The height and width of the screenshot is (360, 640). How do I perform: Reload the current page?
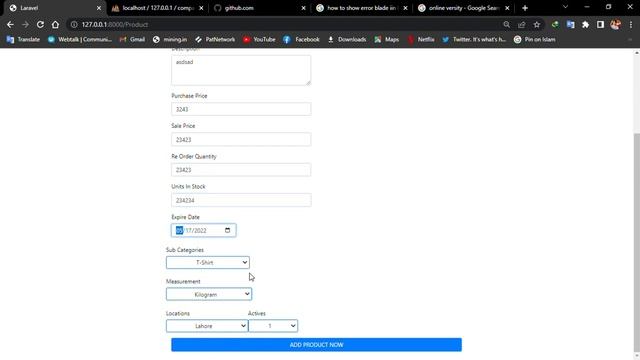(40, 24)
